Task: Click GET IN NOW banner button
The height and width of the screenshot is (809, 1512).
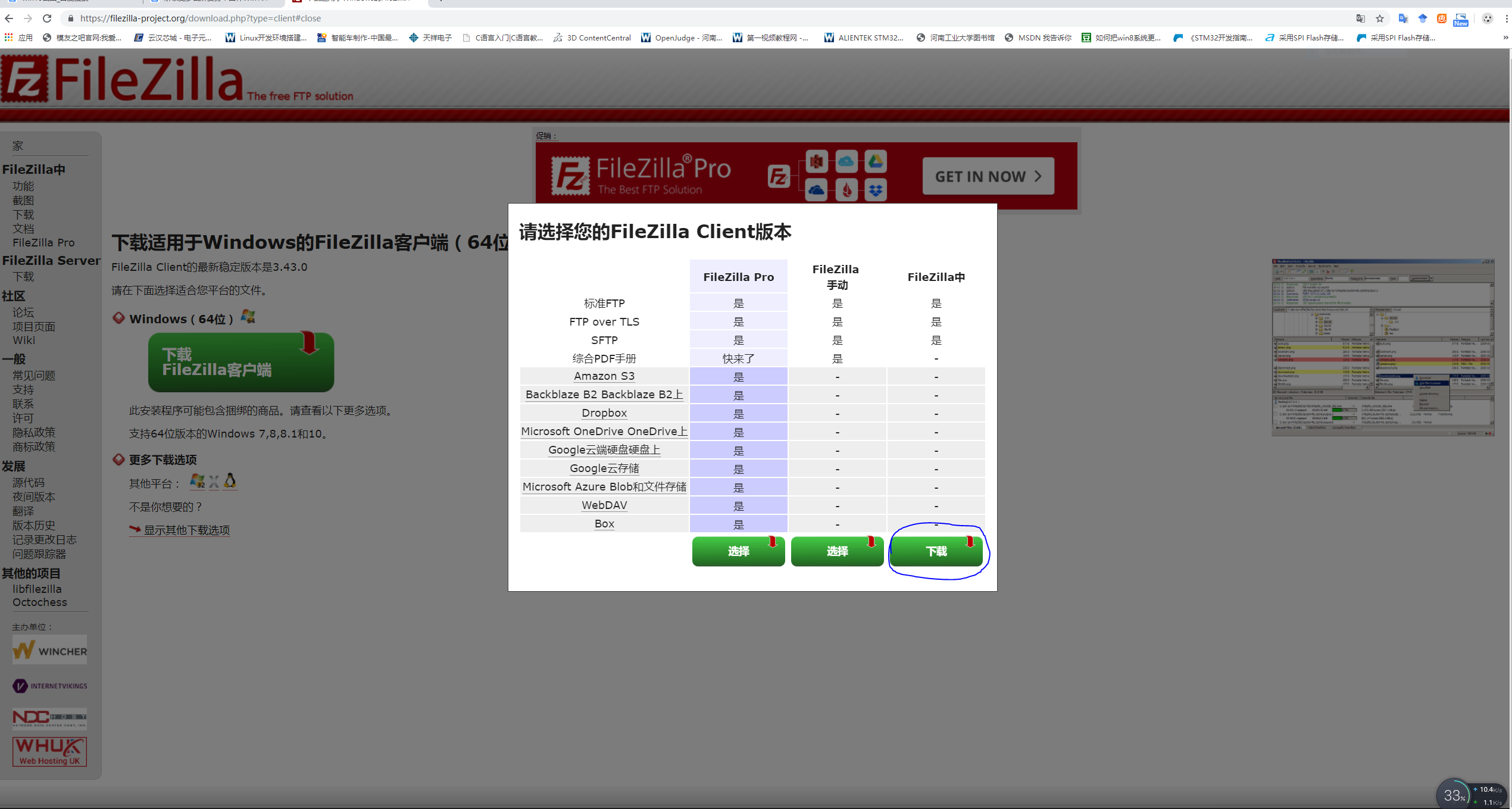Action: pos(988,176)
